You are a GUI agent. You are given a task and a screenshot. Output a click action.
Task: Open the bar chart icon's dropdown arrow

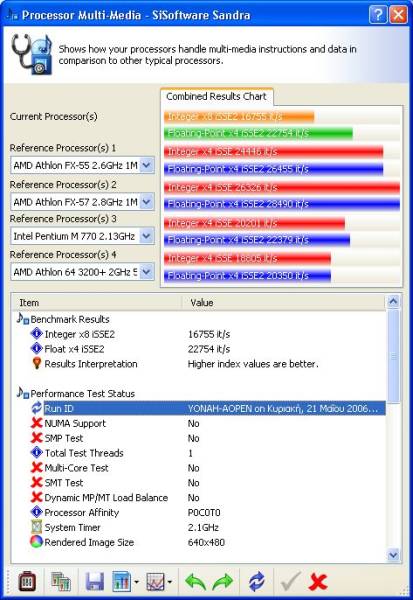coord(137,582)
